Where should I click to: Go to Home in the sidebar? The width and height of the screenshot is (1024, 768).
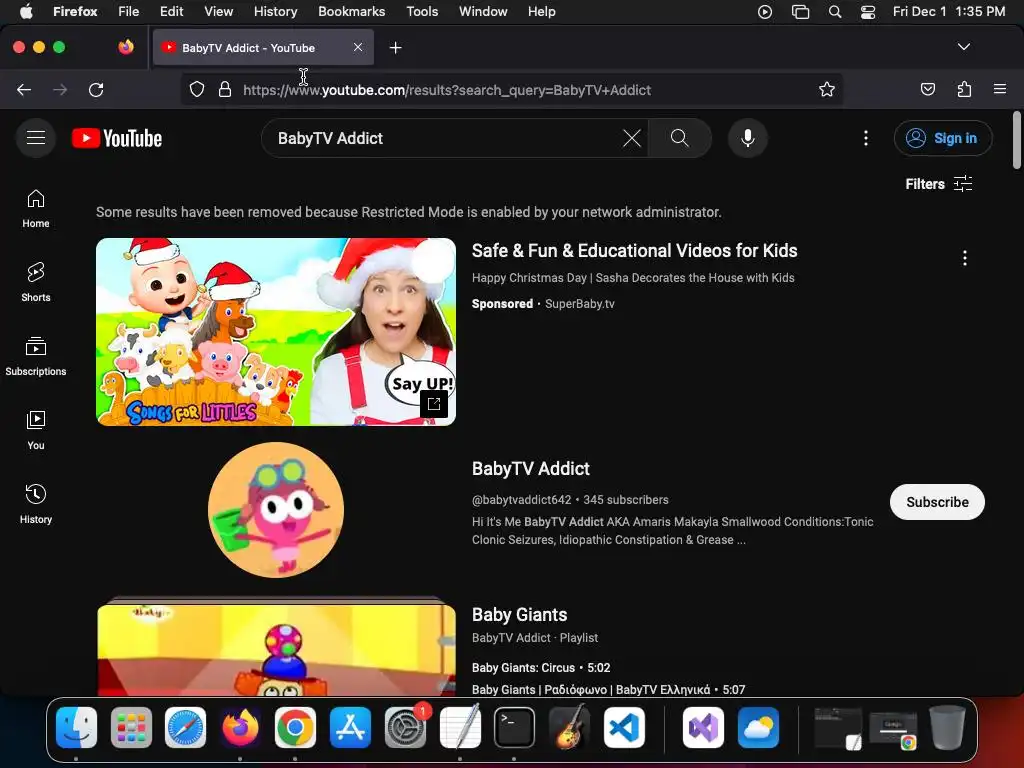pos(36,208)
